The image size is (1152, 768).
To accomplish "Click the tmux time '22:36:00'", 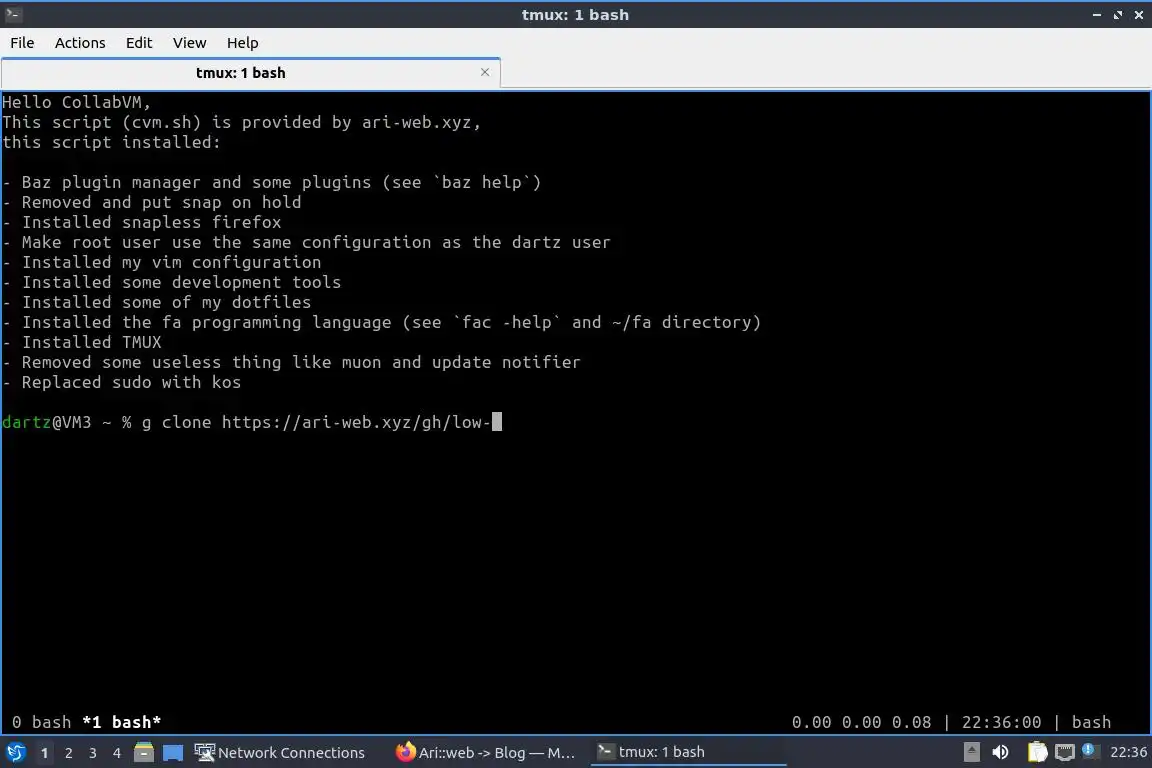I will (x=1001, y=722).
